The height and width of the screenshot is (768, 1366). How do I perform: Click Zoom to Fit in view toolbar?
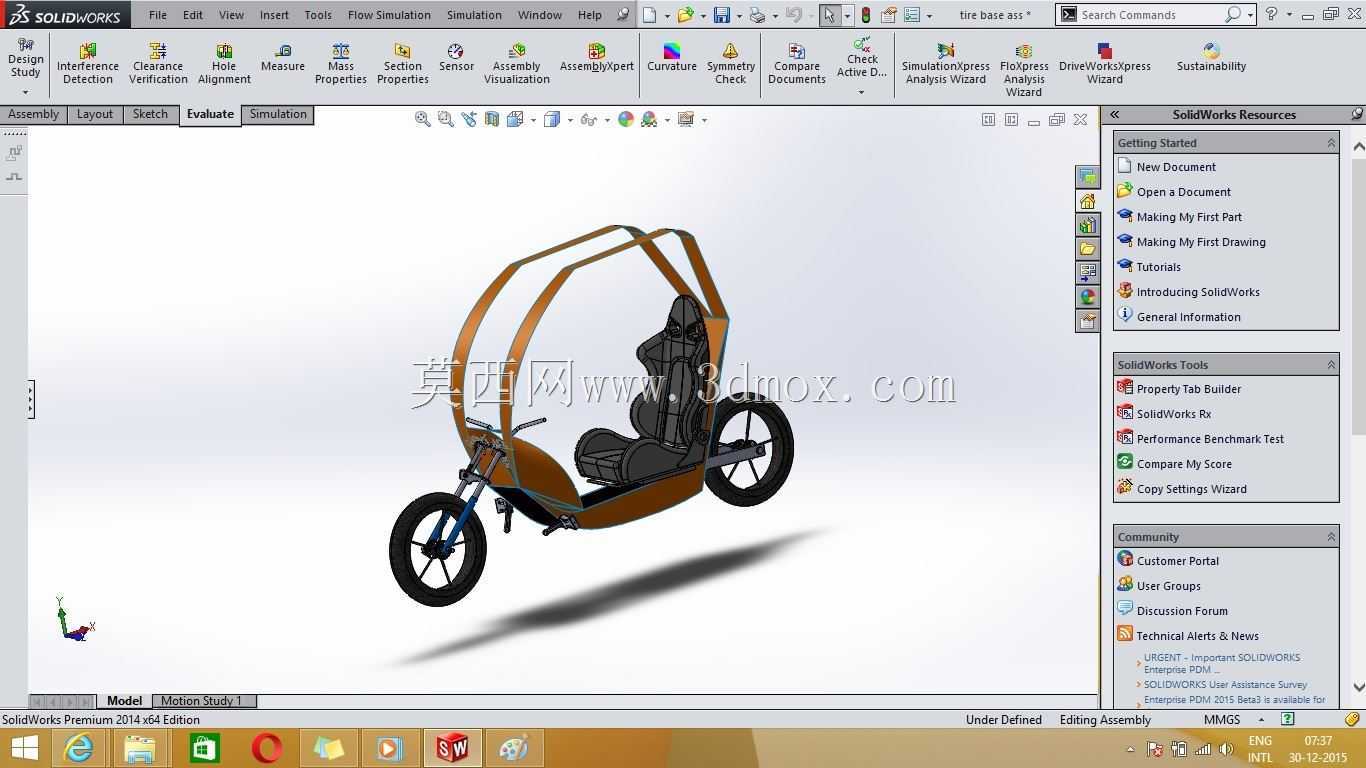(x=423, y=119)
